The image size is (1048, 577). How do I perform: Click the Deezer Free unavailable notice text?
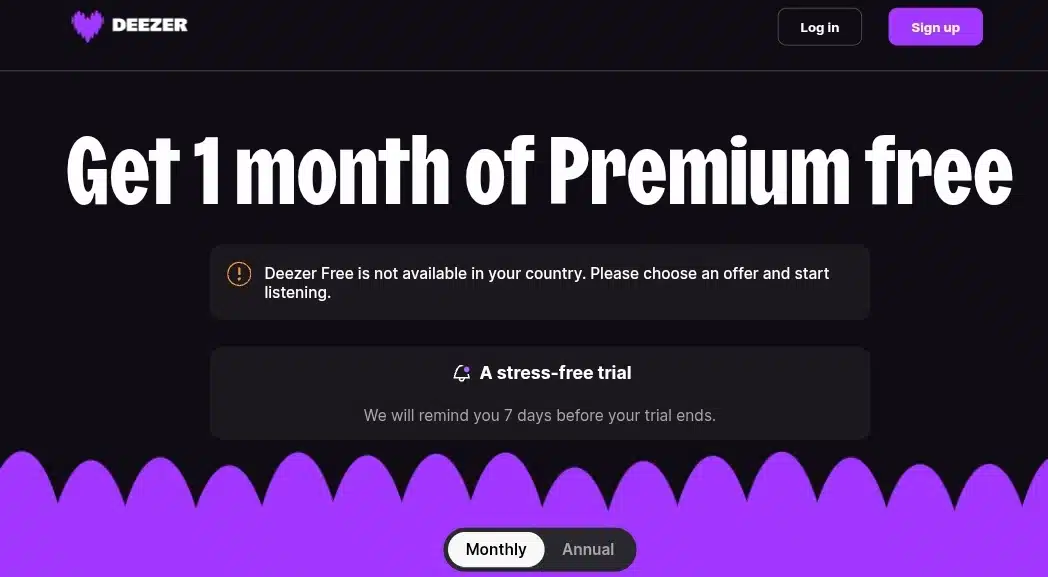pos(547,283)
